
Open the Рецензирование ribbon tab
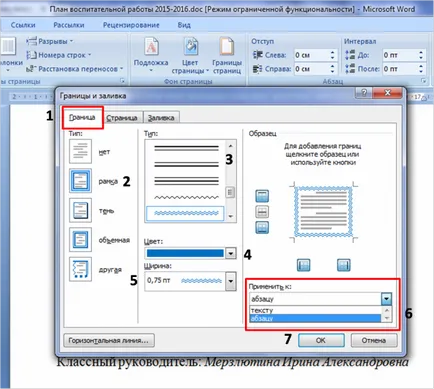tap(131, 25)
